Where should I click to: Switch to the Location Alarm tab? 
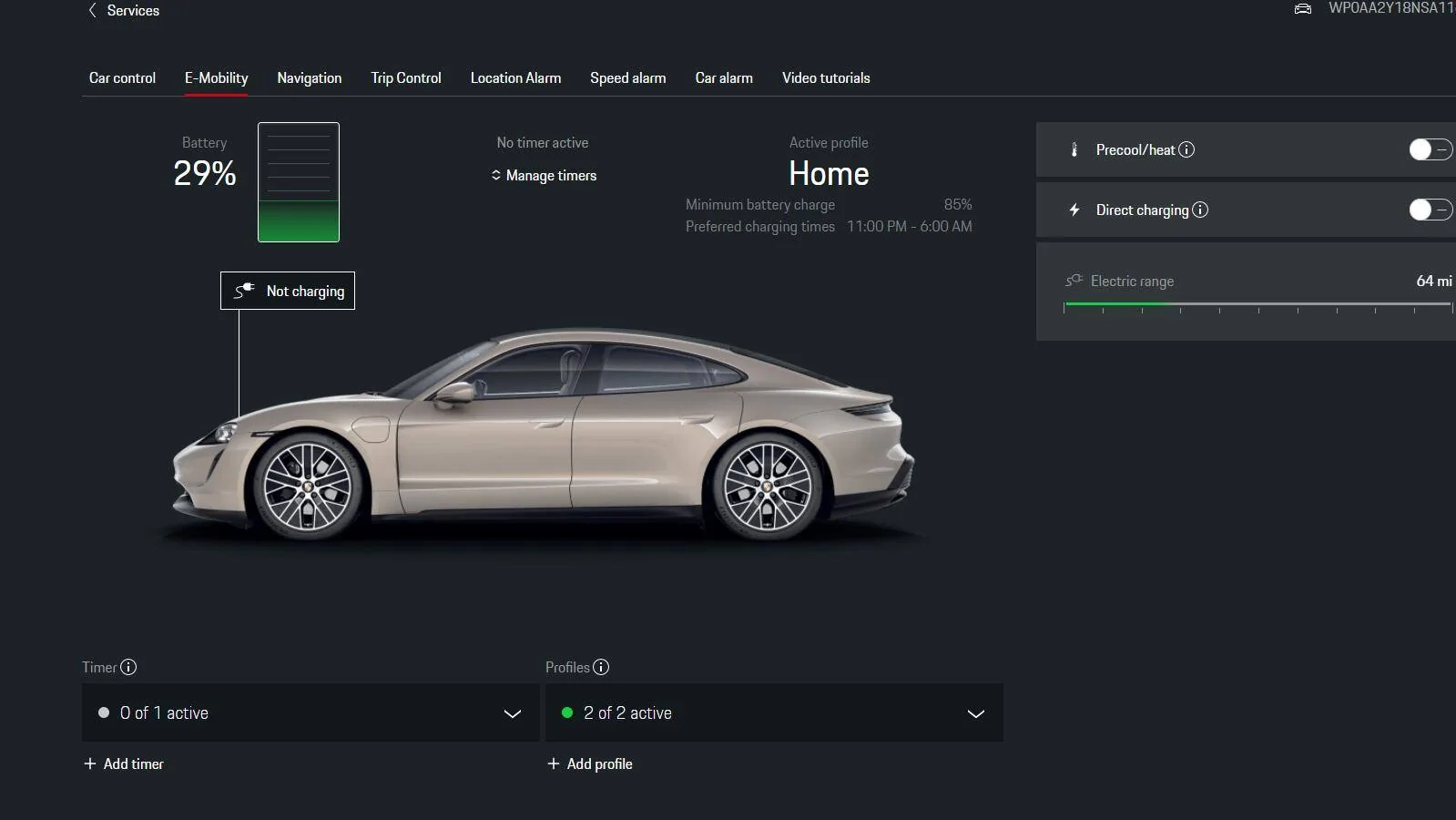(x=515, y=78)
